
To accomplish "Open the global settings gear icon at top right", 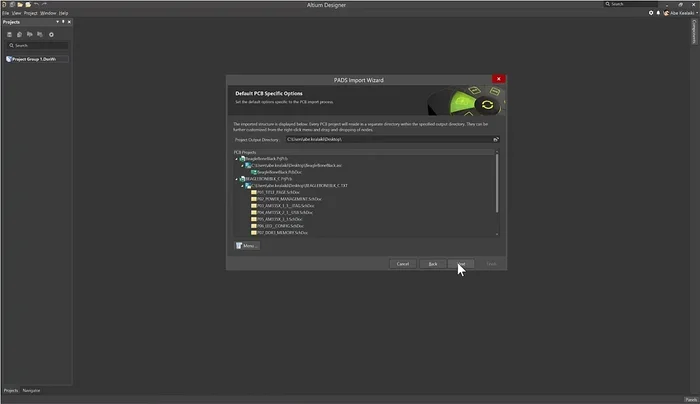I will pyautogui.click(x=651, y=13).
